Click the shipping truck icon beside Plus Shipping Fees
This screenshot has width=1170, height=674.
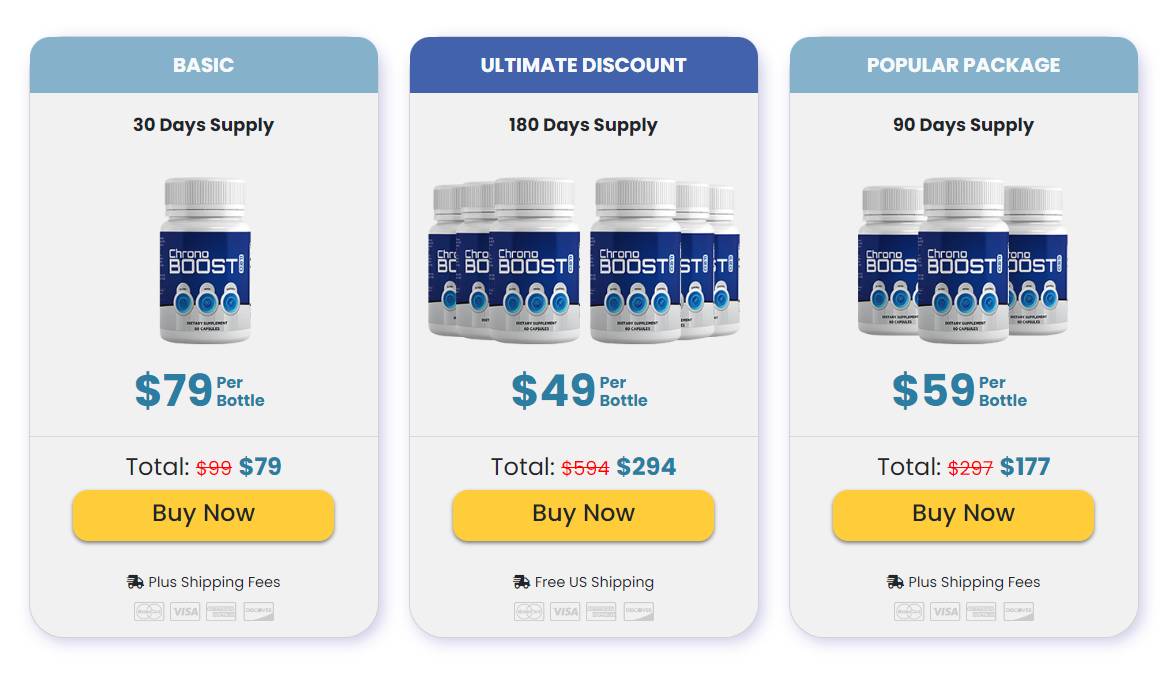(x=133, y=581)
